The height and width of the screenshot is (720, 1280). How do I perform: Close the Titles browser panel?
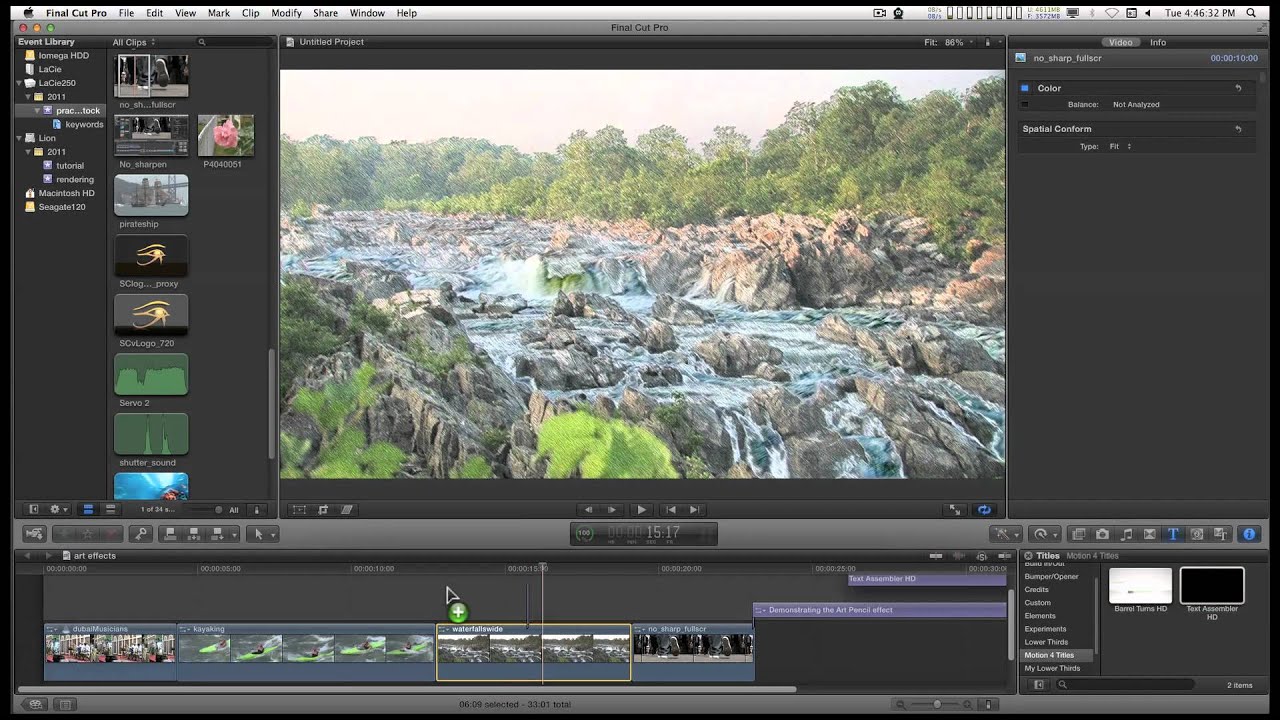coord(1028,556)
